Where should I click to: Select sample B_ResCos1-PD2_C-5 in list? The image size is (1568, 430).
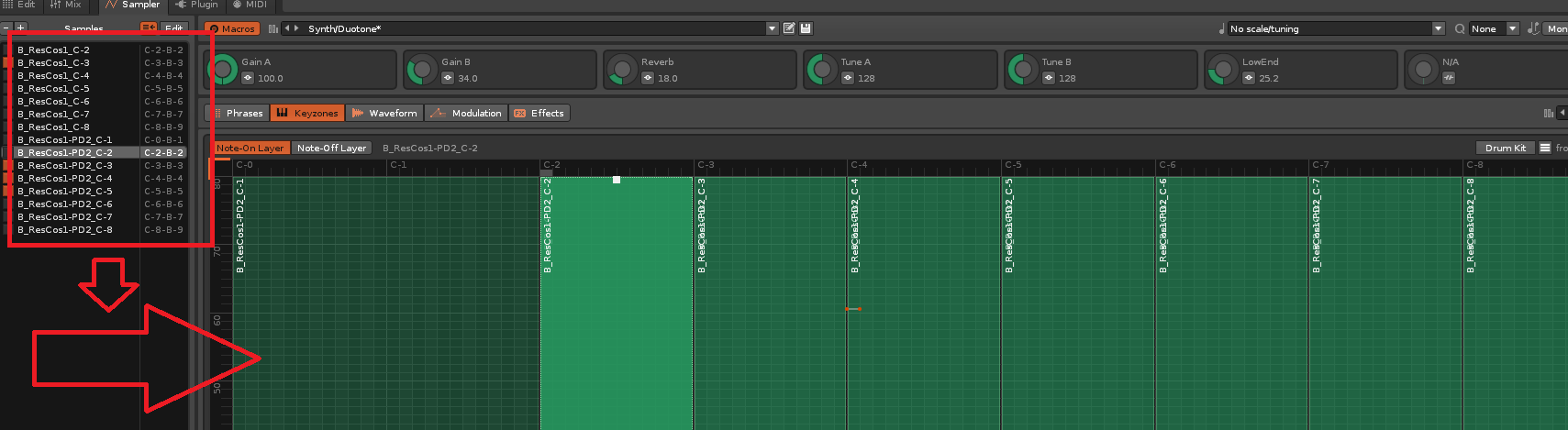65,192
